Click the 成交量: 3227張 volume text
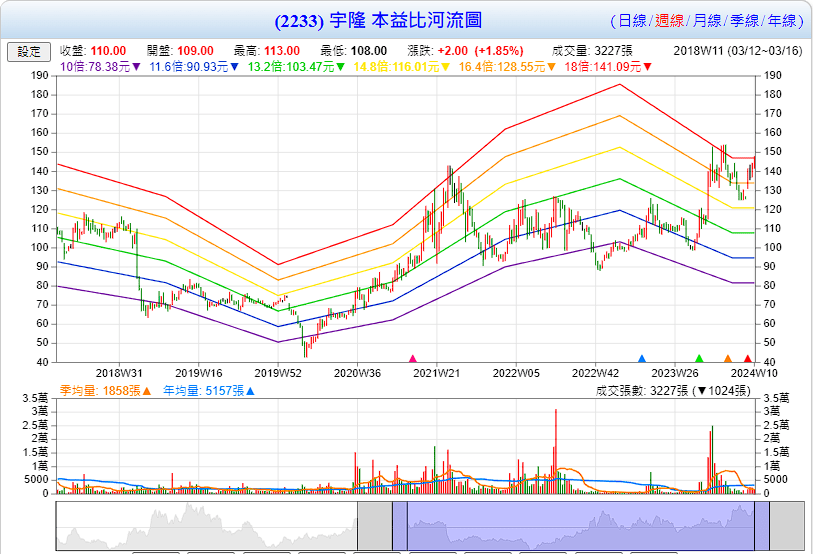813x554 pixels. [x=592, y=51]
